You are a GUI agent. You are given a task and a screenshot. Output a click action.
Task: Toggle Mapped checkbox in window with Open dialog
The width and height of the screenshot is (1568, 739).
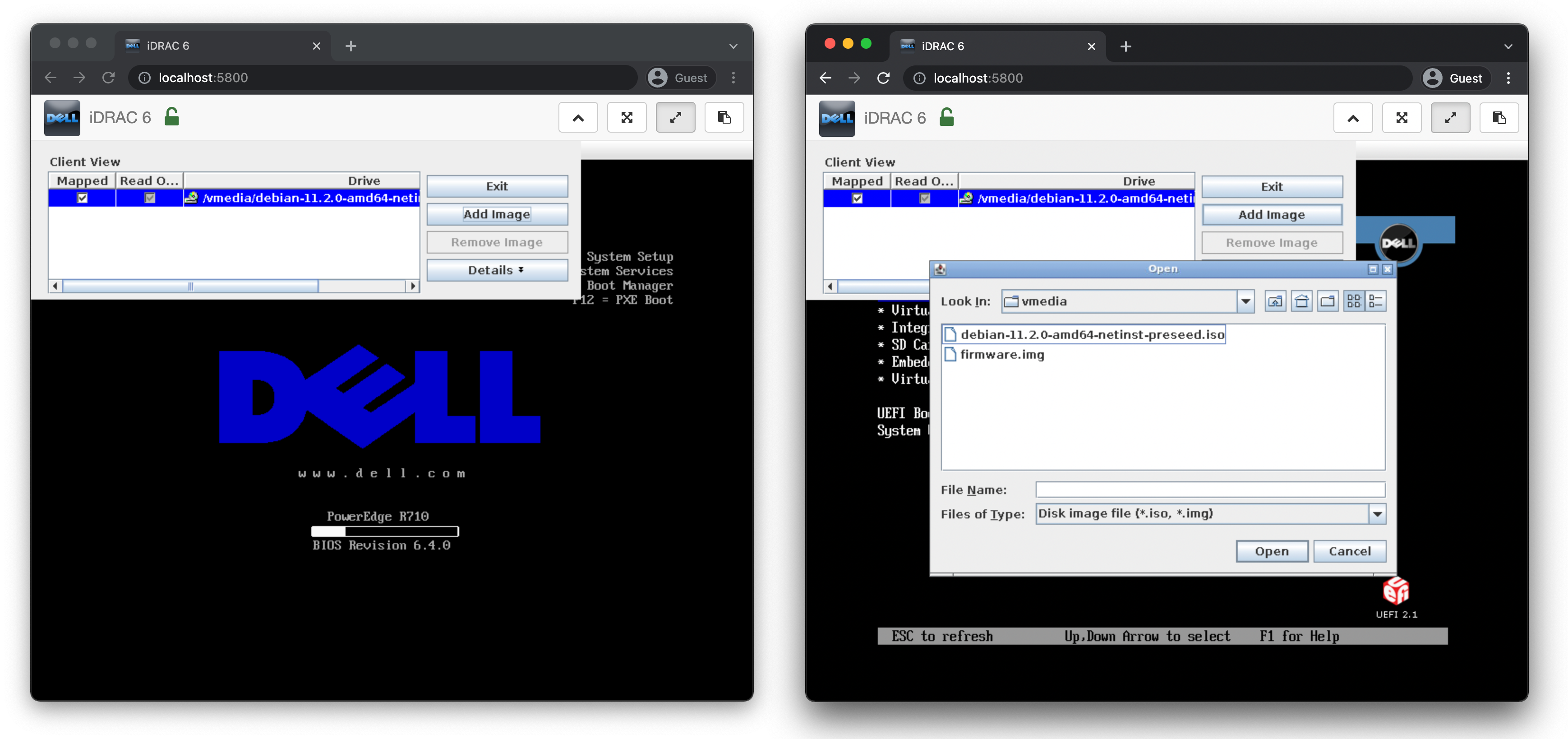pos(857,199)
